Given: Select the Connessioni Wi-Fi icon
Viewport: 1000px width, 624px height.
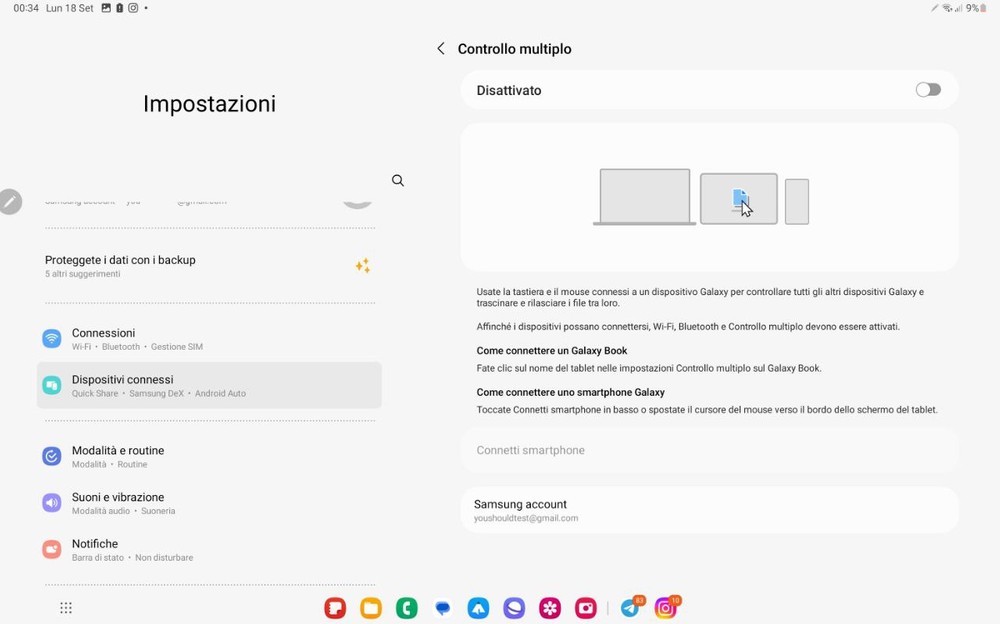Looking at the screenshot, I should click(52, 339).
